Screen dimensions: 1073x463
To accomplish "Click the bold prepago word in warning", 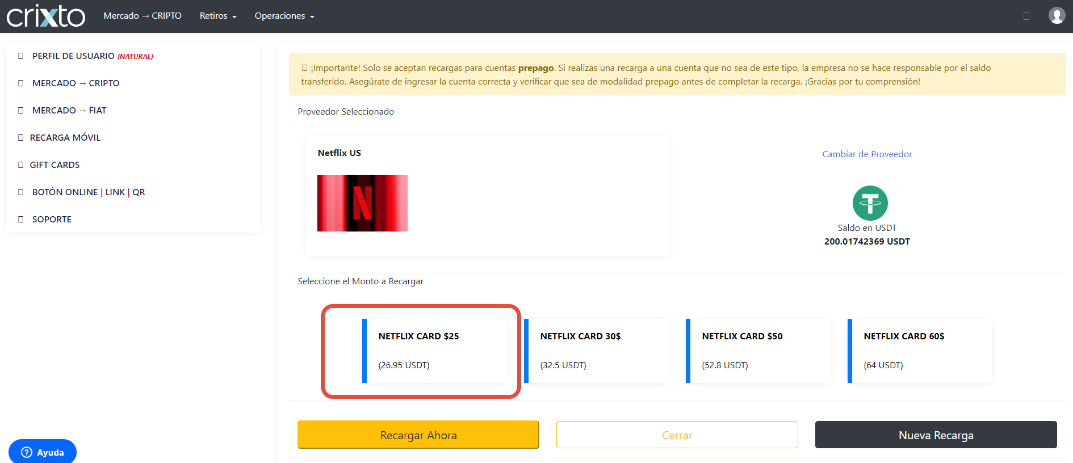I will click(534, 68).
